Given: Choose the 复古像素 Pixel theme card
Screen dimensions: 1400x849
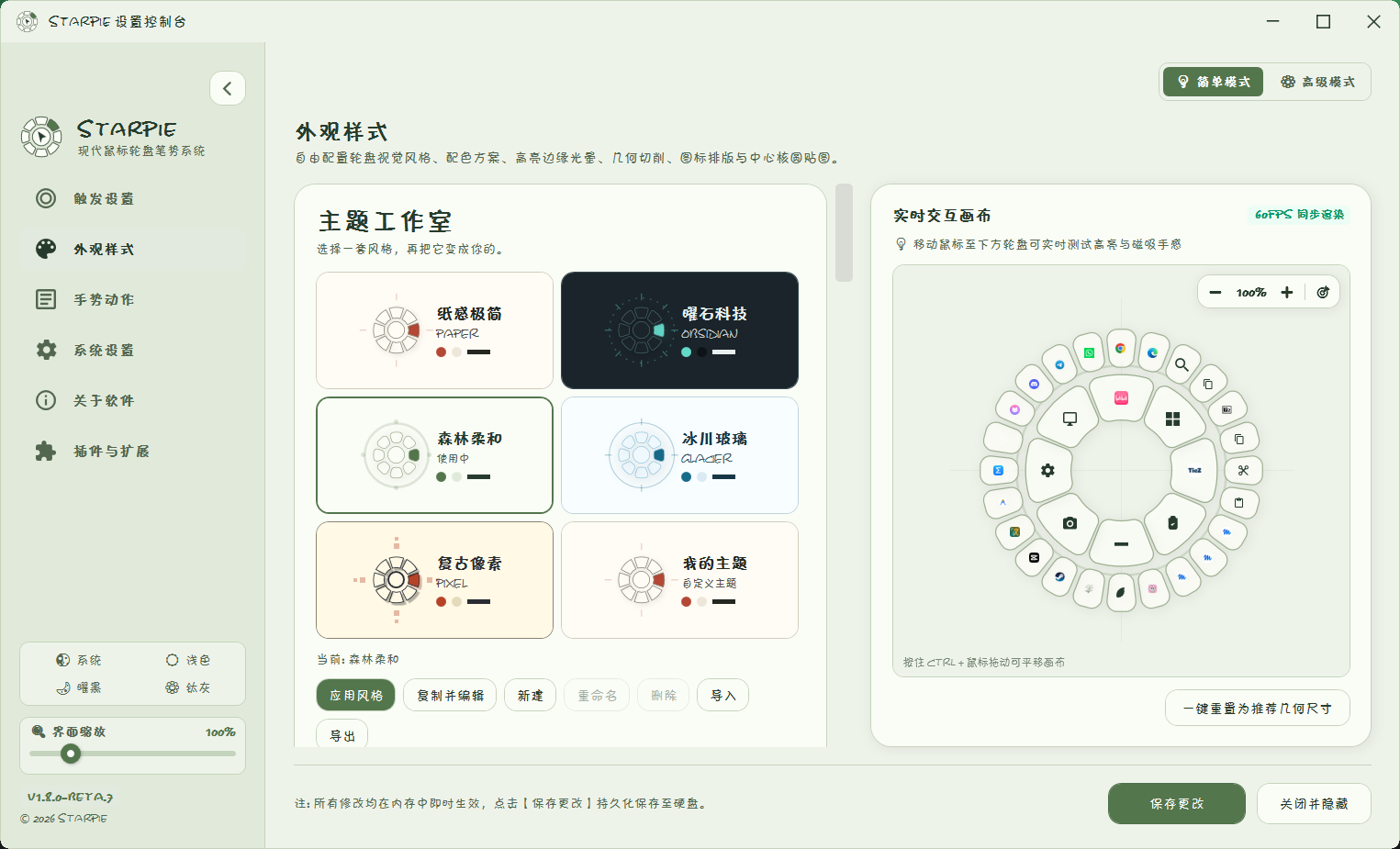Looking at the screenshot, I should point(434,580).
